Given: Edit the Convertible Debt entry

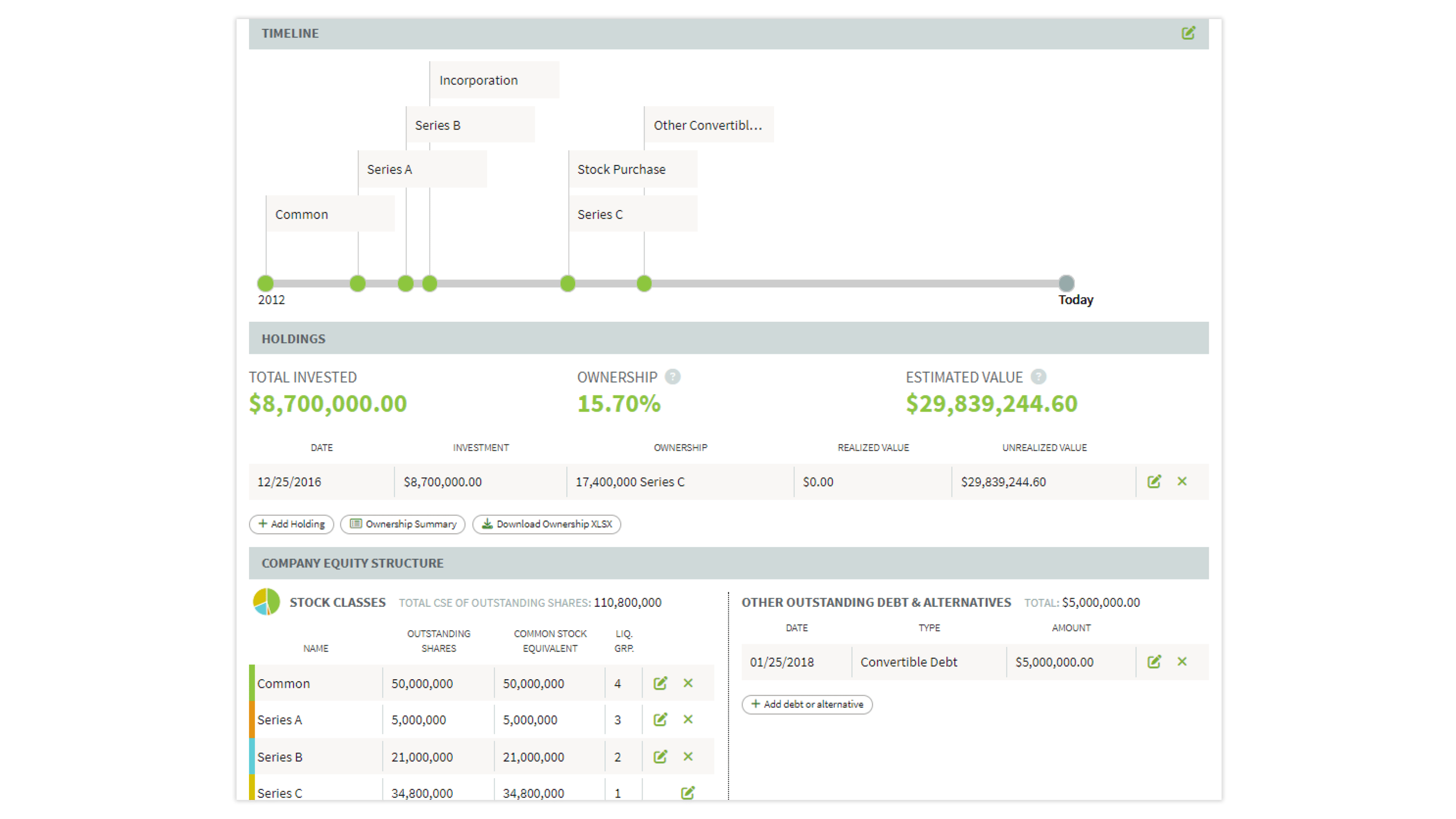Looking at the screenshot, I should tap(1155, 661).
